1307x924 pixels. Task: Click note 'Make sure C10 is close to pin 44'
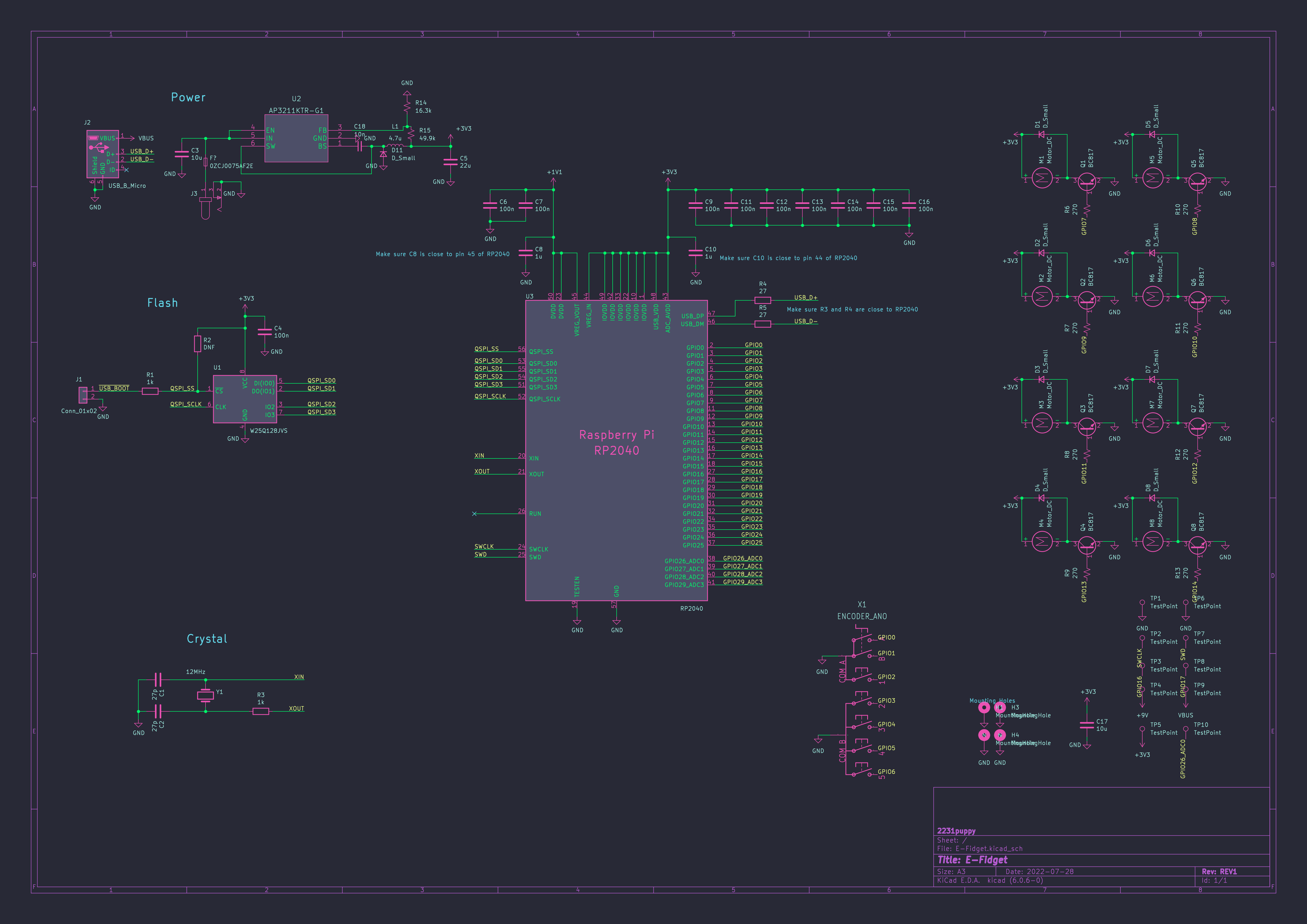[788, 258]
